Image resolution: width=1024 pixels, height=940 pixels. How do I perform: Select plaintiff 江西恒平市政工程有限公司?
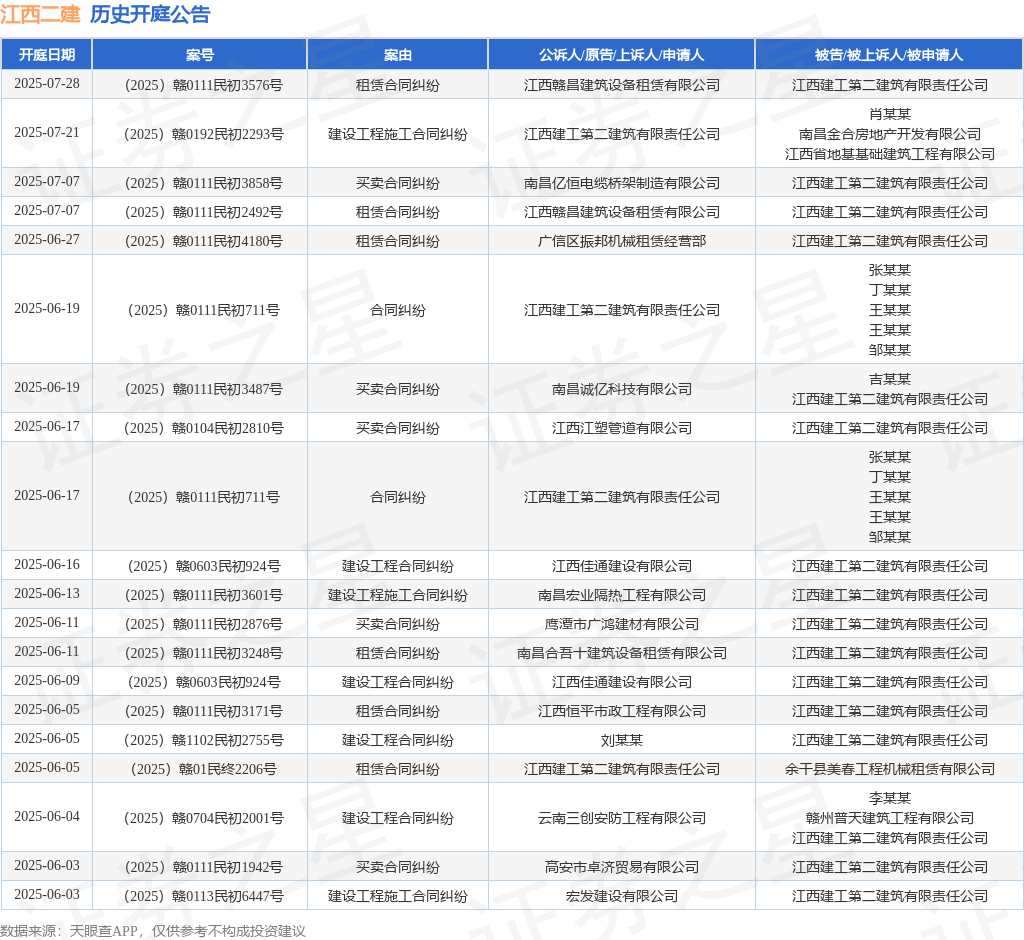pyautogui.click(x=622, y=711)
